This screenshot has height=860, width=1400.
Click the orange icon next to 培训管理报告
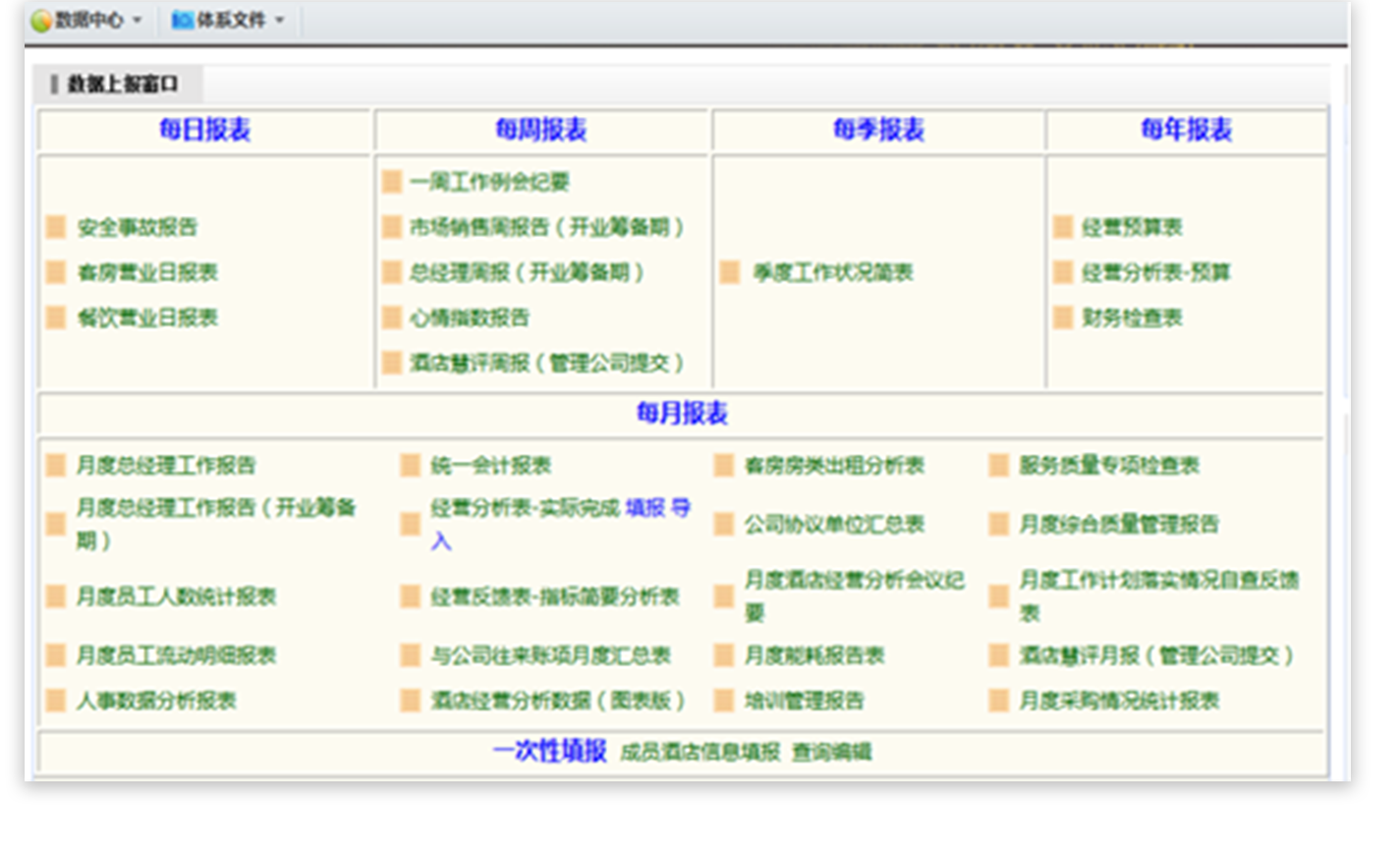coord(724,701)
